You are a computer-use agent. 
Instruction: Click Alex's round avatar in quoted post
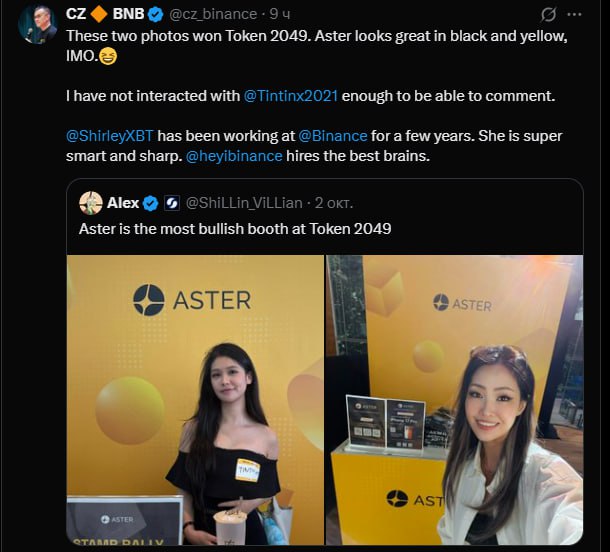pos(91,203)
